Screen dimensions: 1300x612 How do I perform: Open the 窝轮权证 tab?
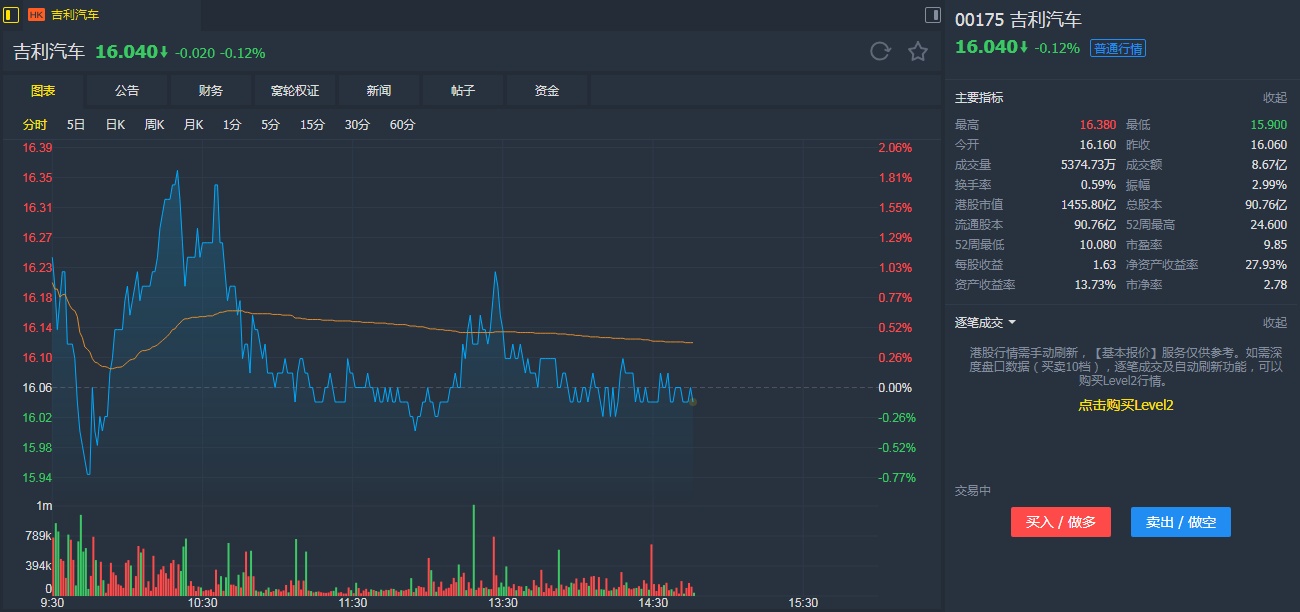295,91
